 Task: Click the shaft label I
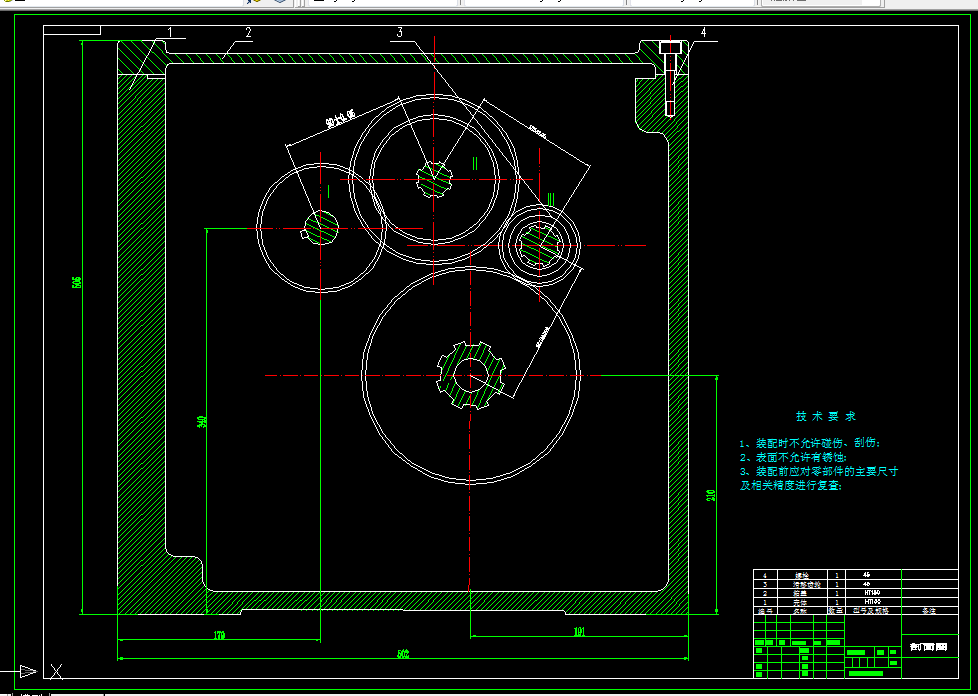click(328, 191)
